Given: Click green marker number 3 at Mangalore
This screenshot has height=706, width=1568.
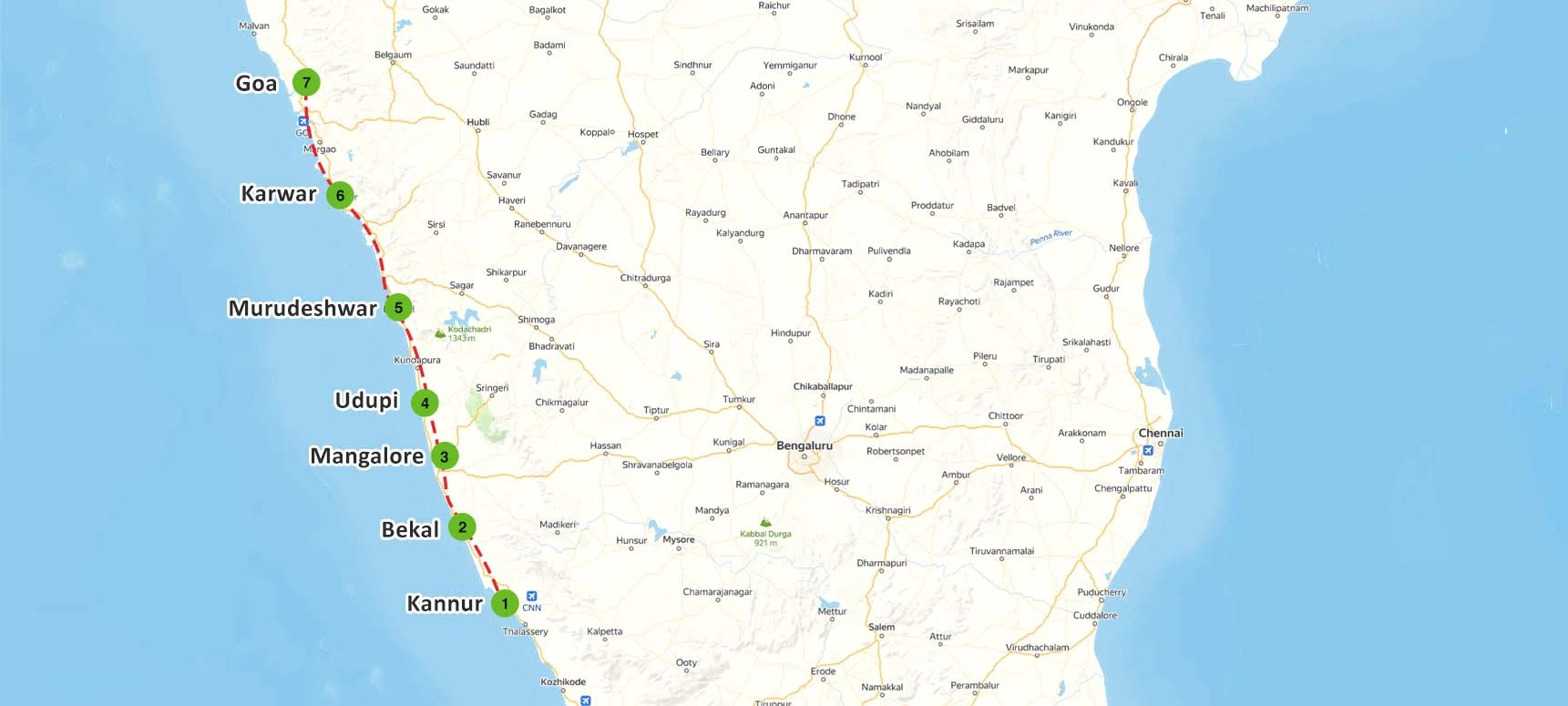Looking at the screenshot, I should point(444,456).
